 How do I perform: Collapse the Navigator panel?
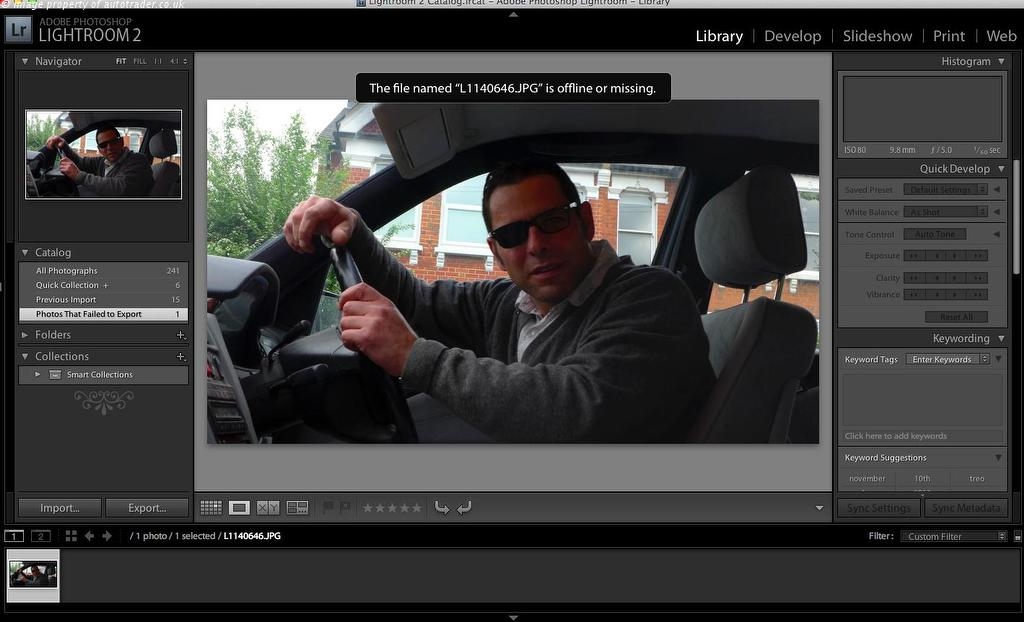click(x=25, y=61)
